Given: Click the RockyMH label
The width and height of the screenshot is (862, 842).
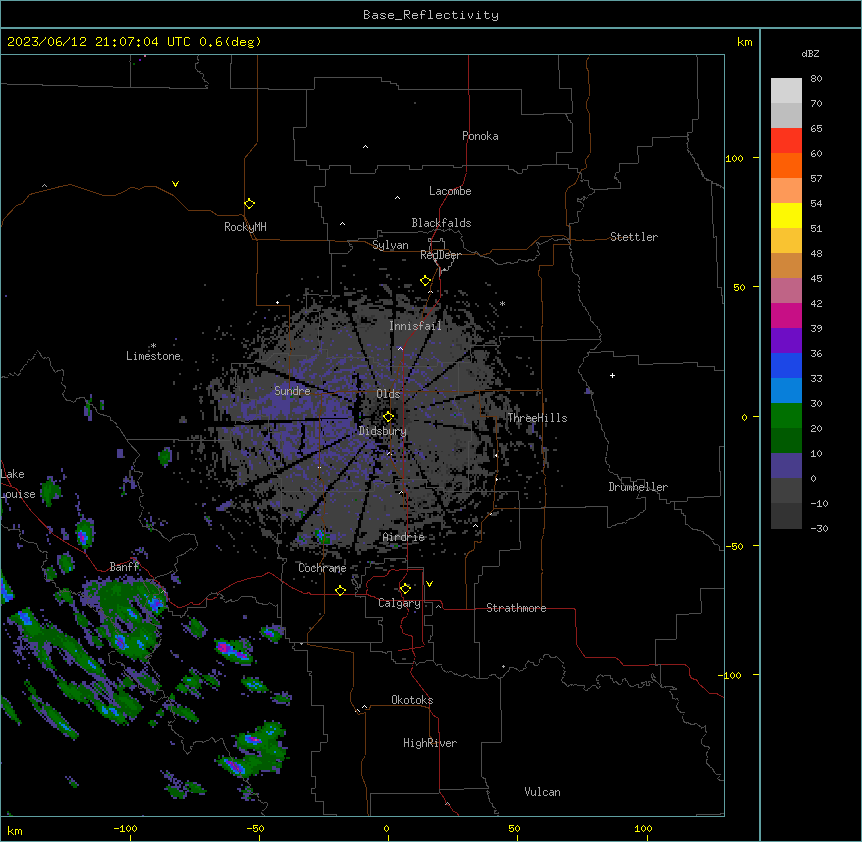Looking at the screenshot, I should (245, 227).
